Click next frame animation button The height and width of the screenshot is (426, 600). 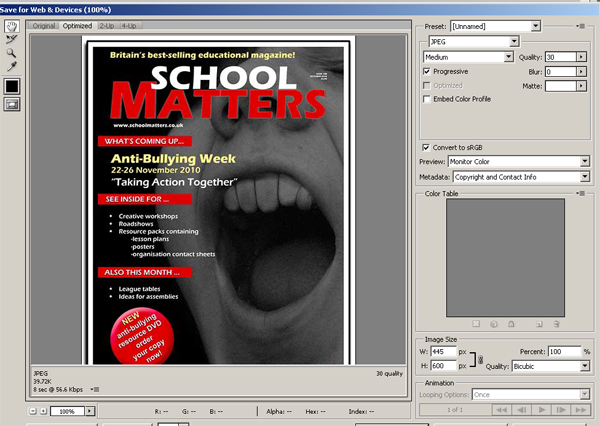561,410
